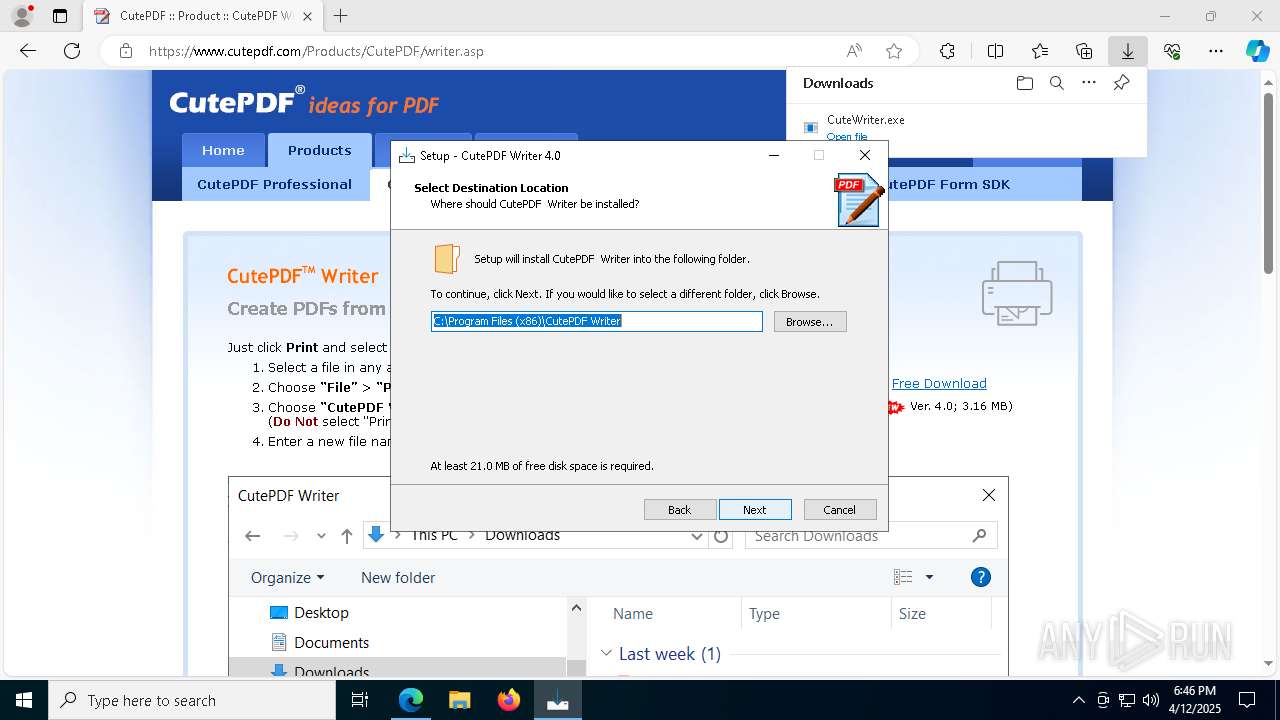
Task: Toggle the Downloads toolbar icon
Action: [x=1128, y=51]
